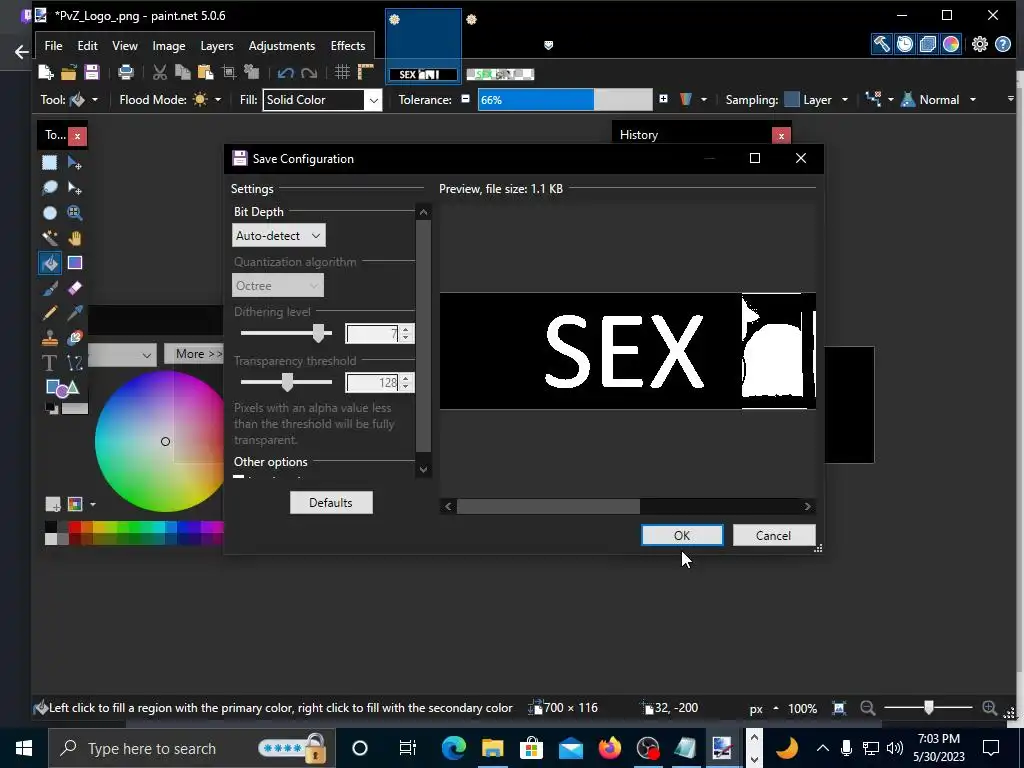This screenshot has width=1024, height=768.
Task: Open the Effects menu
Action: [347, 46]
